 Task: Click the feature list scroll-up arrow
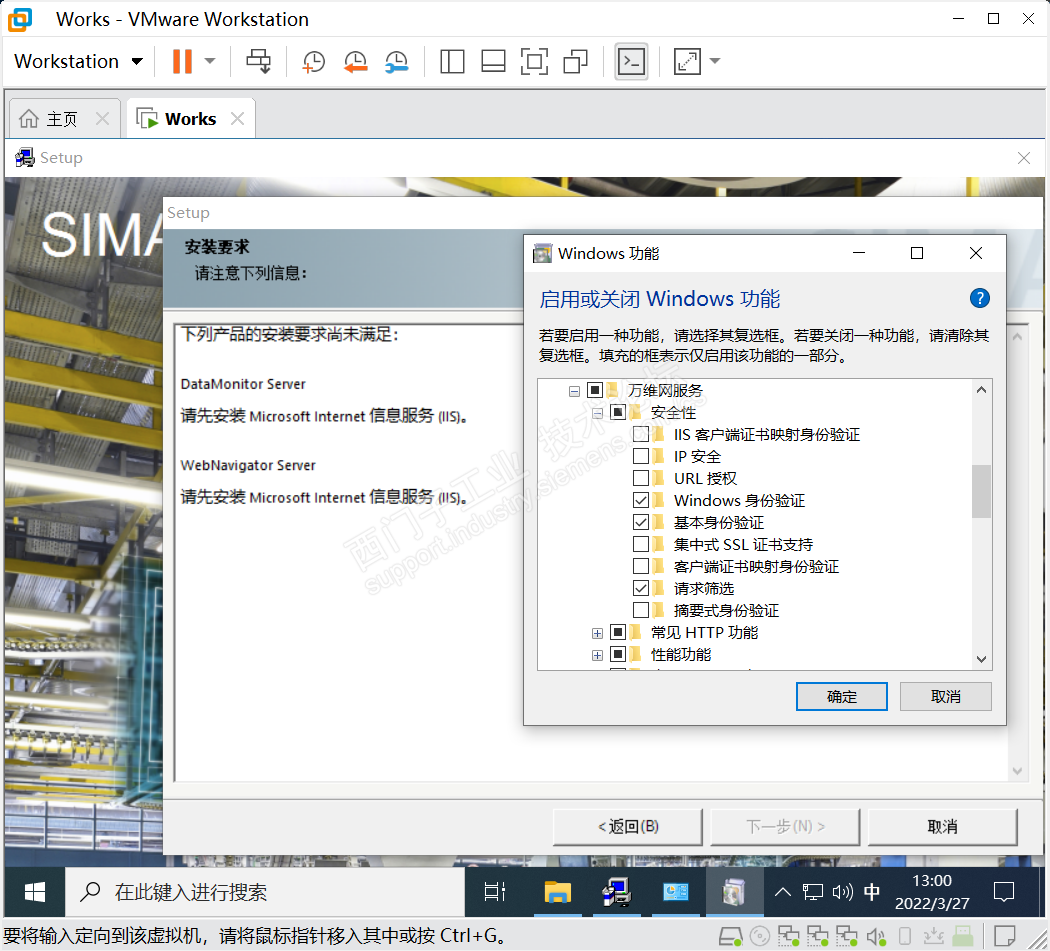tap(982, 390)
